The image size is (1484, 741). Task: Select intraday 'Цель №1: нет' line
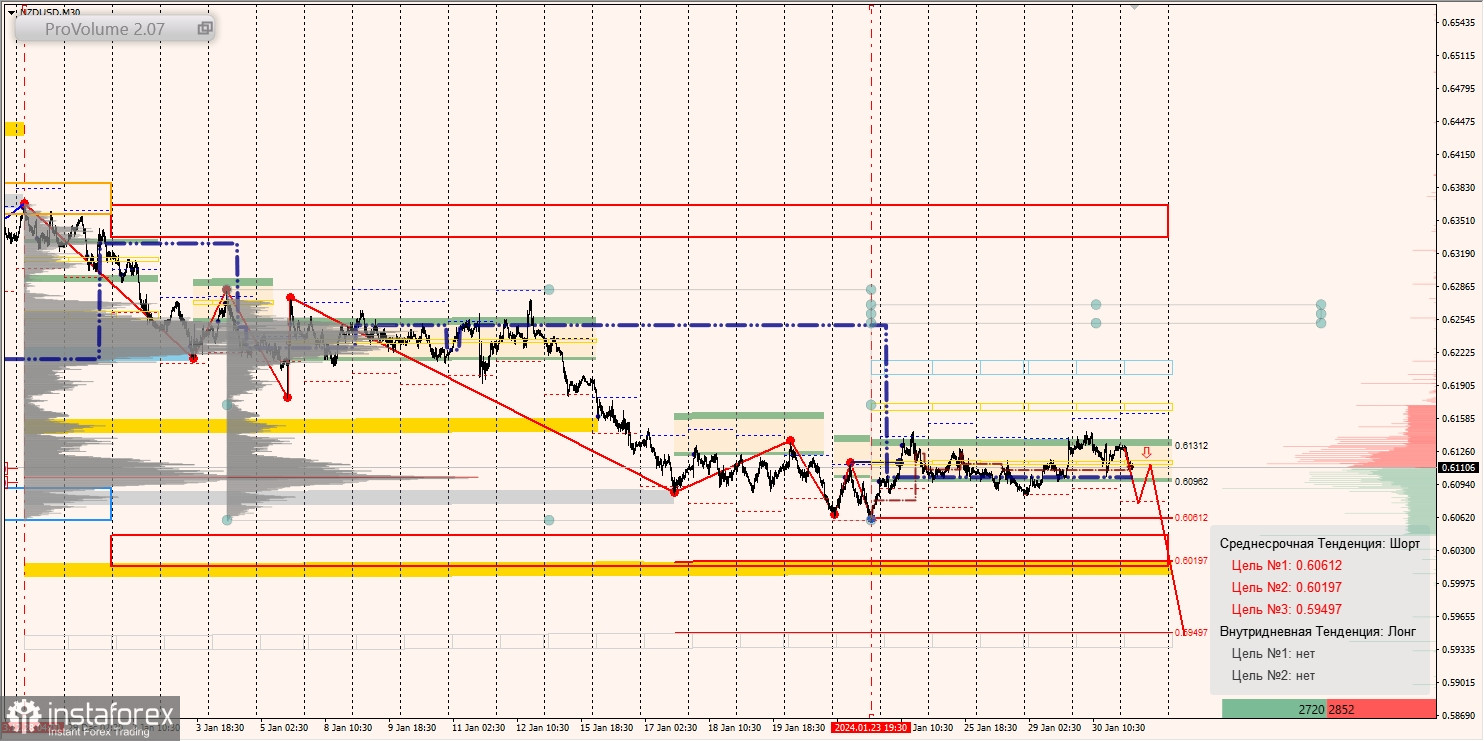[1273, 653]
